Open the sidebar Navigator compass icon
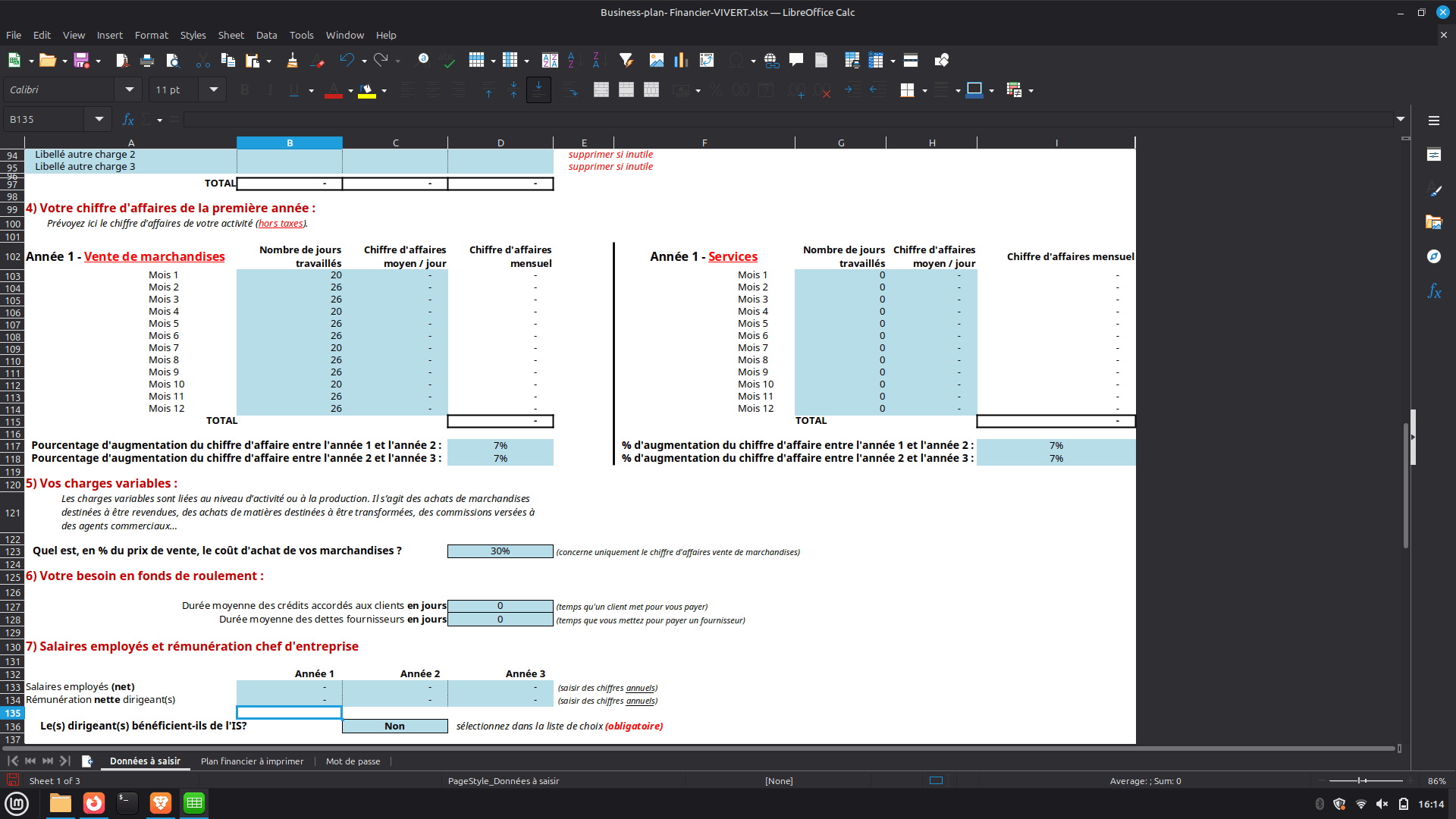This screenshot has height=819, width=1456. pos(1433,256)
